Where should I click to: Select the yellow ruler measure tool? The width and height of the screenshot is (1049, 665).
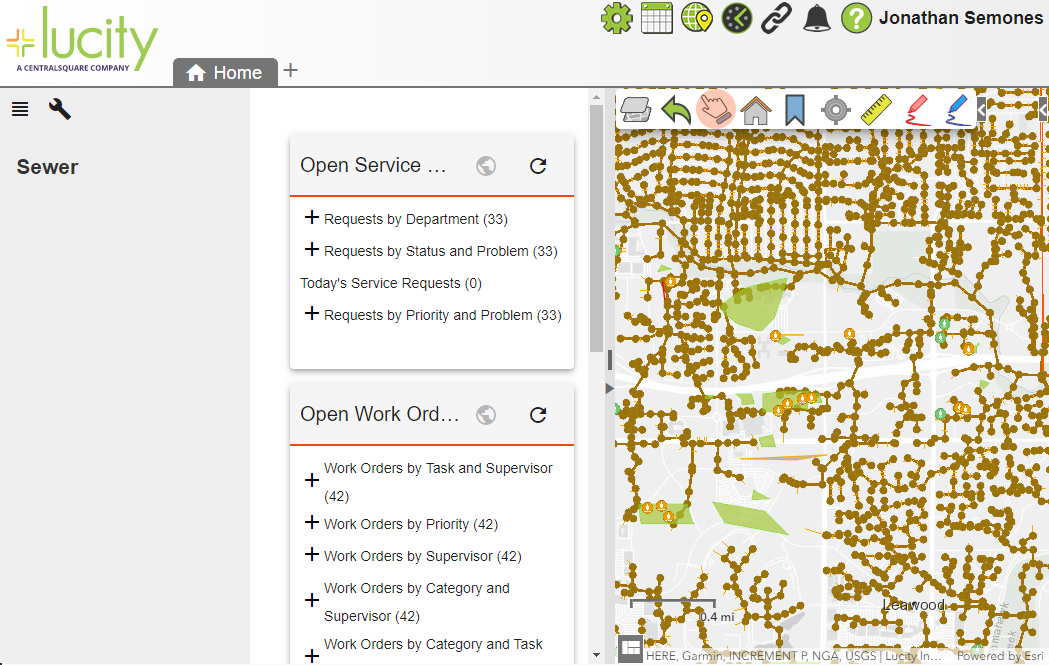(x=876, y=110)
